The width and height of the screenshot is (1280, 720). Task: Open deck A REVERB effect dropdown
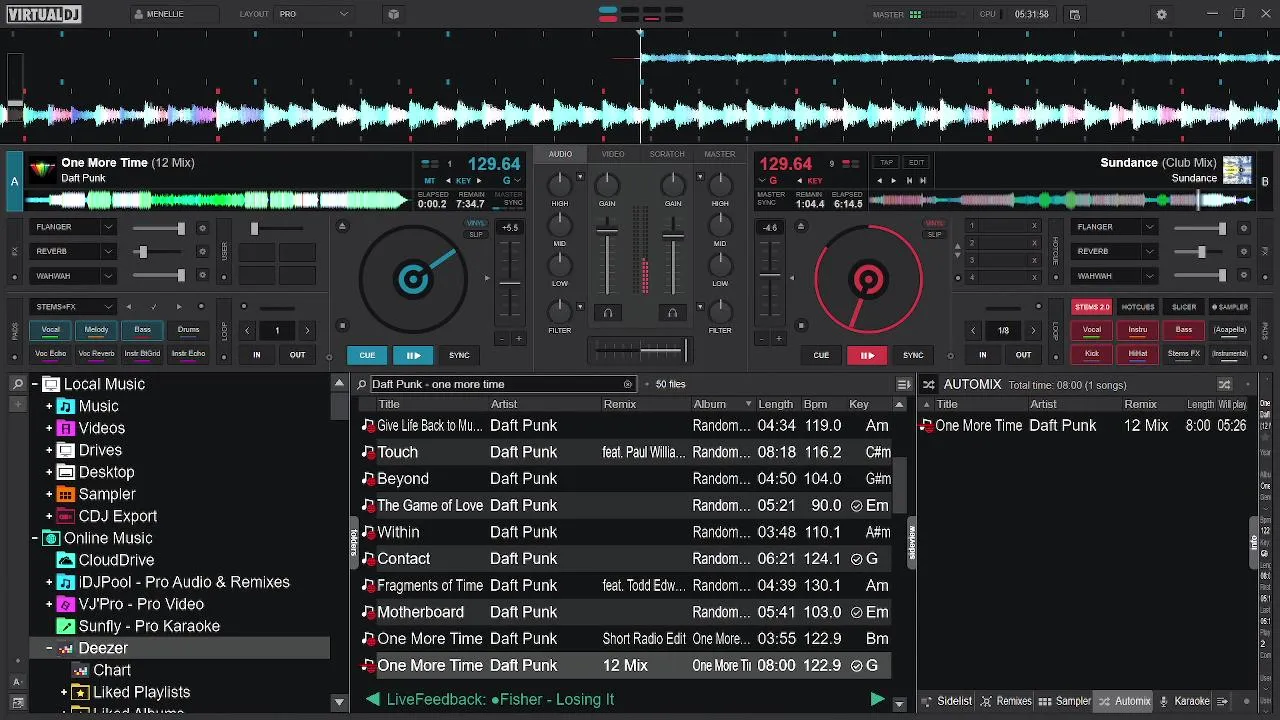74,251
